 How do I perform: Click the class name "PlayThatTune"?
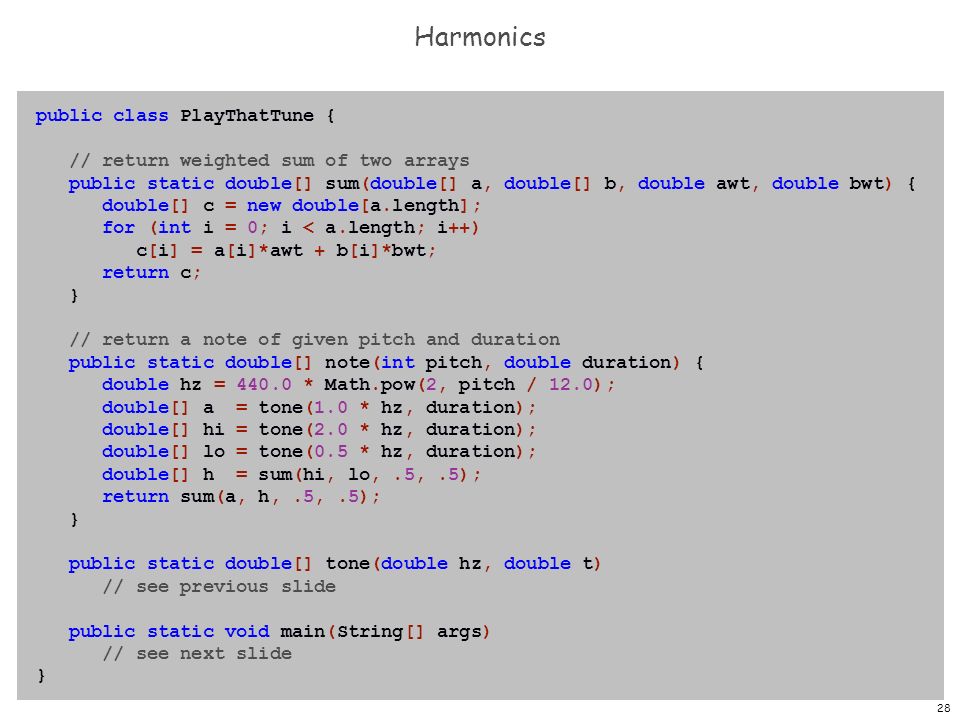[247, 116]
